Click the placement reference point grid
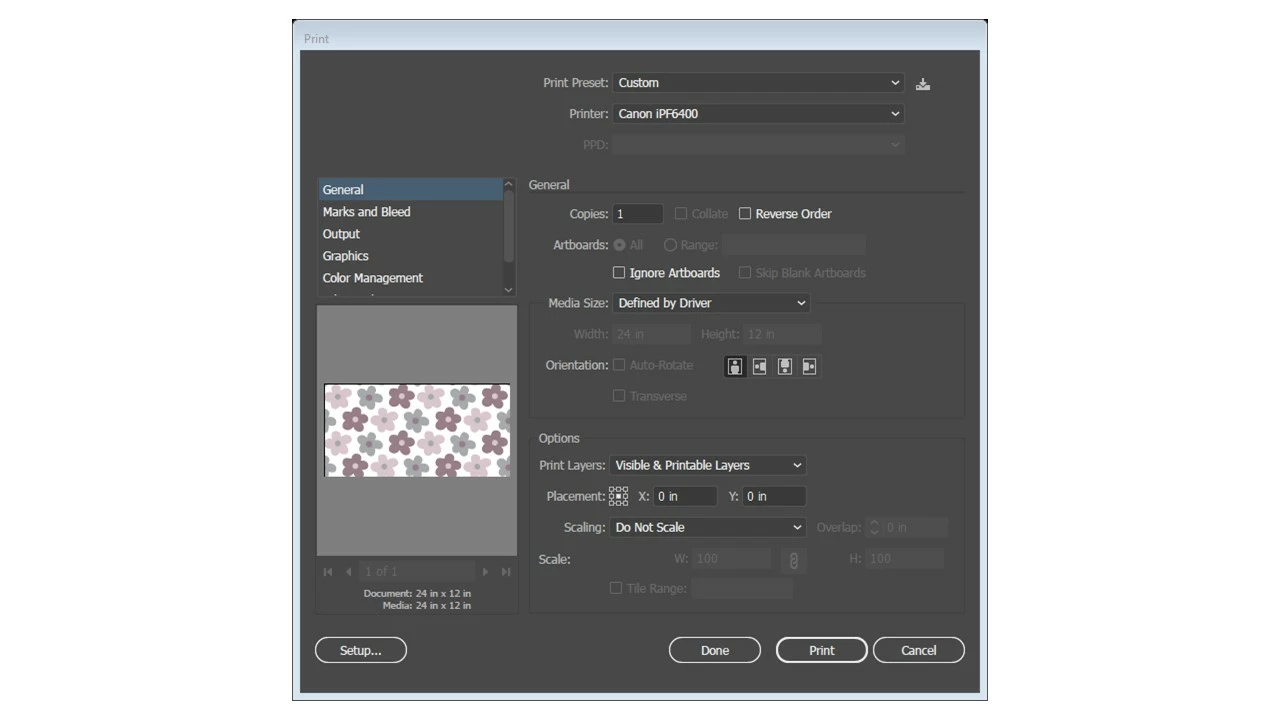This screenshot has height=720, width=1280. click(x=619, y=496)
